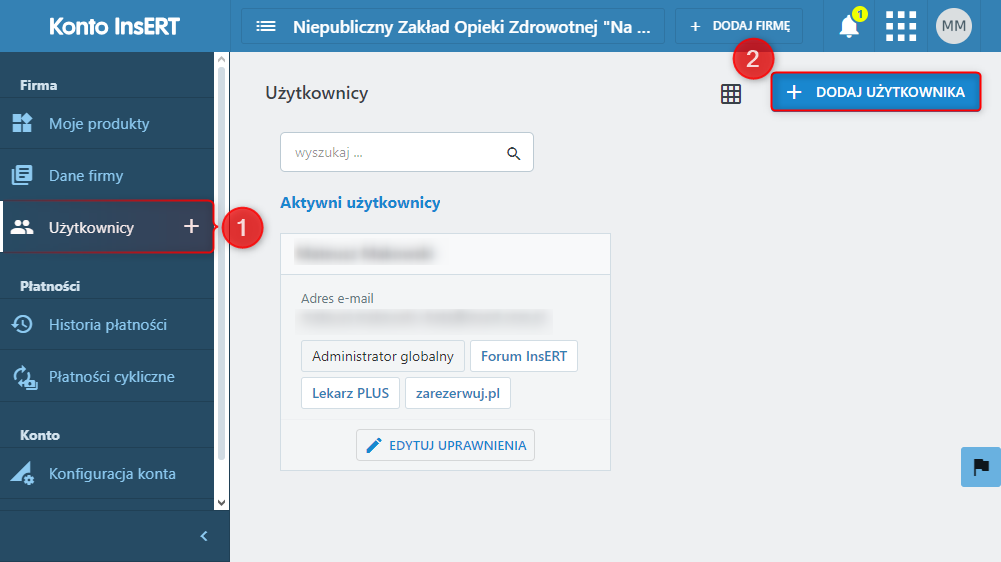Open Moje produkty in sidebar
Viewport: 1001px width, 562px height.
(107, 123)
